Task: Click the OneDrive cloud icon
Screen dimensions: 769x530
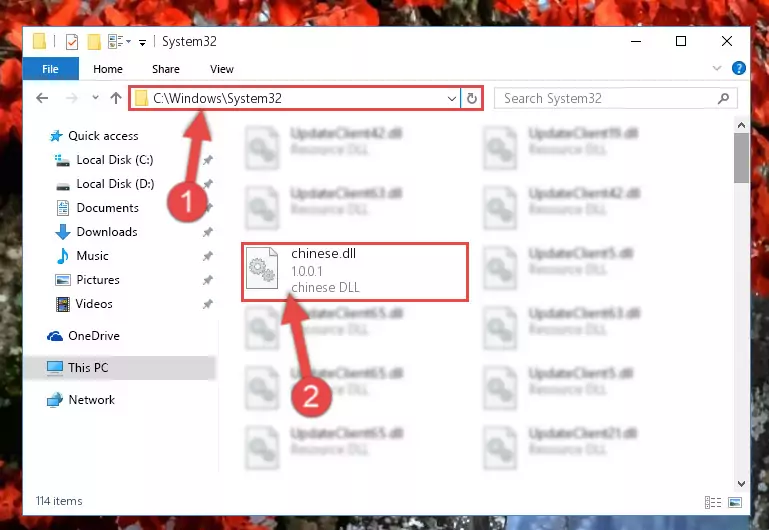Action: tap(55, 336)
